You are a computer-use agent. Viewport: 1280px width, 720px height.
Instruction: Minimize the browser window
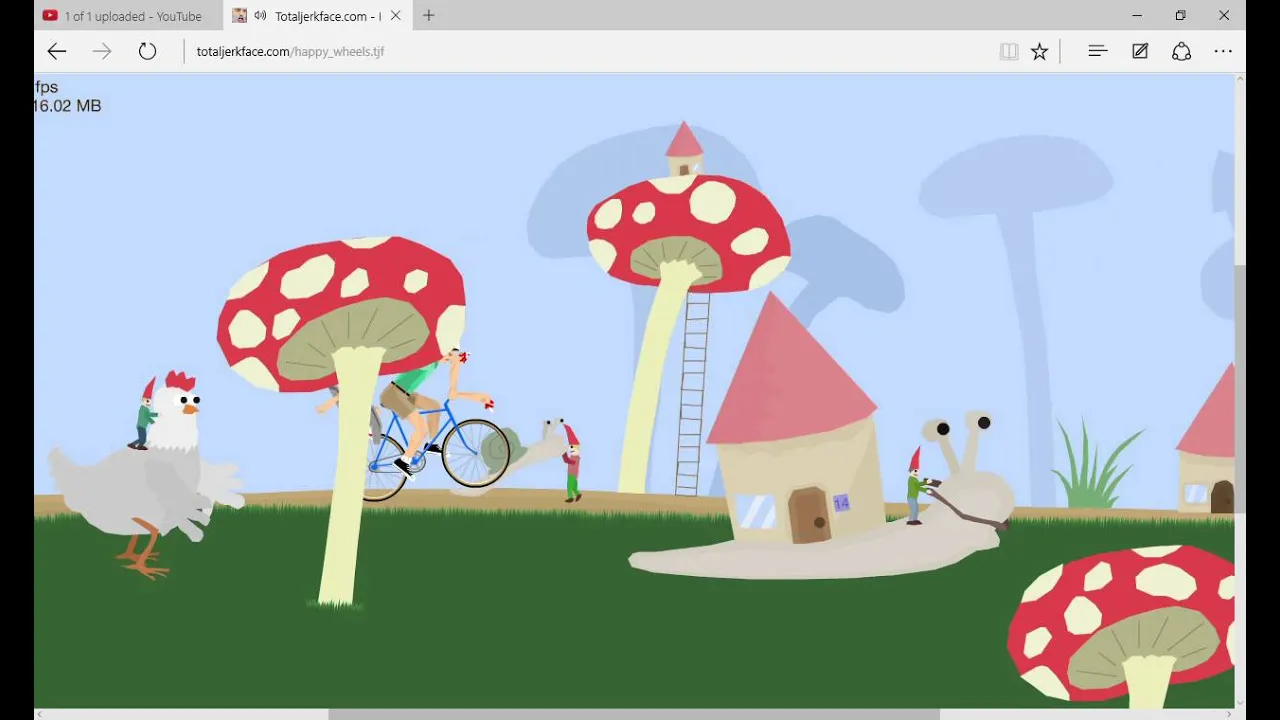pyautogui.click(x=1137, y=16)
